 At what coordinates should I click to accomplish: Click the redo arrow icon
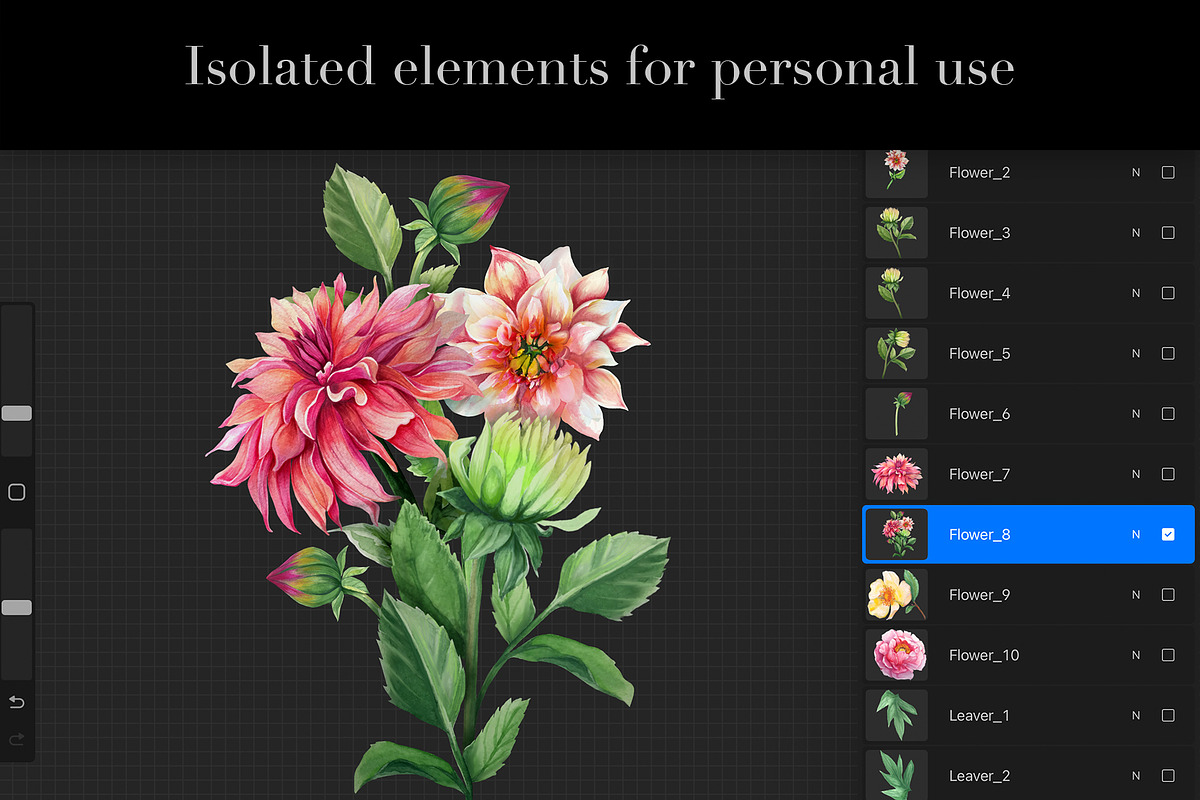coord(16,739)
